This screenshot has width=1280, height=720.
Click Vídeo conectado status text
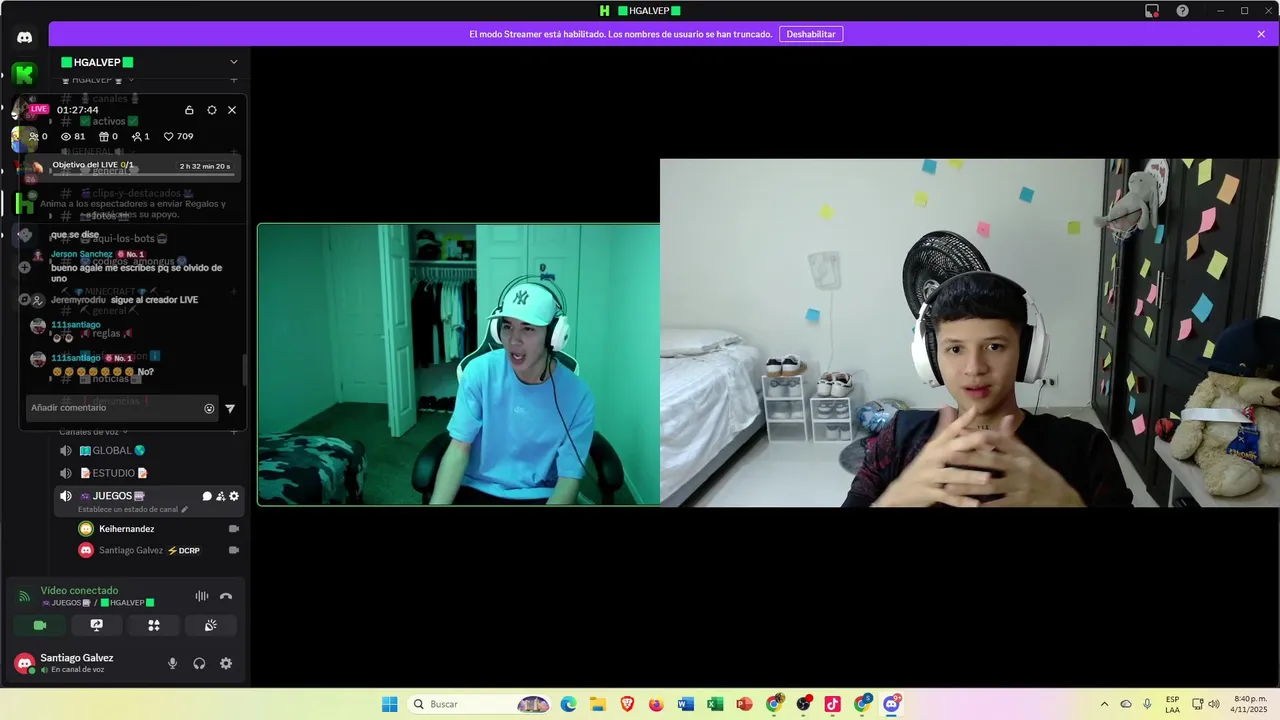[x=79, y=591]
